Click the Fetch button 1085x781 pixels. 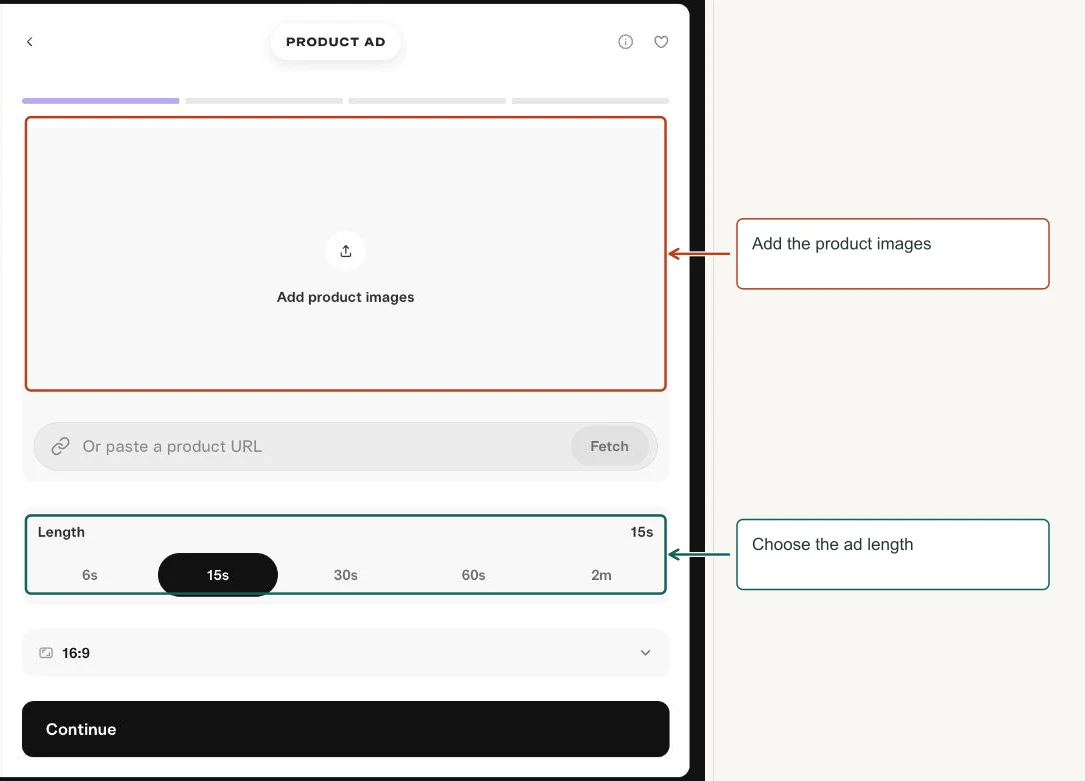click(x=610, y=446)
